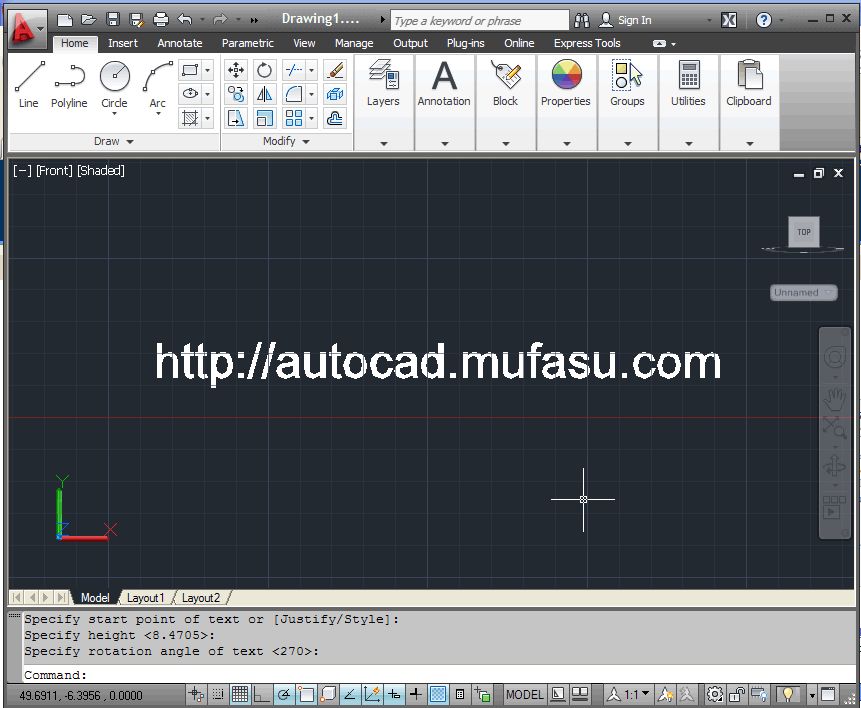Expand the Draw panel
The width and height of the screenshot is (861, 708).
coord(114,141)
